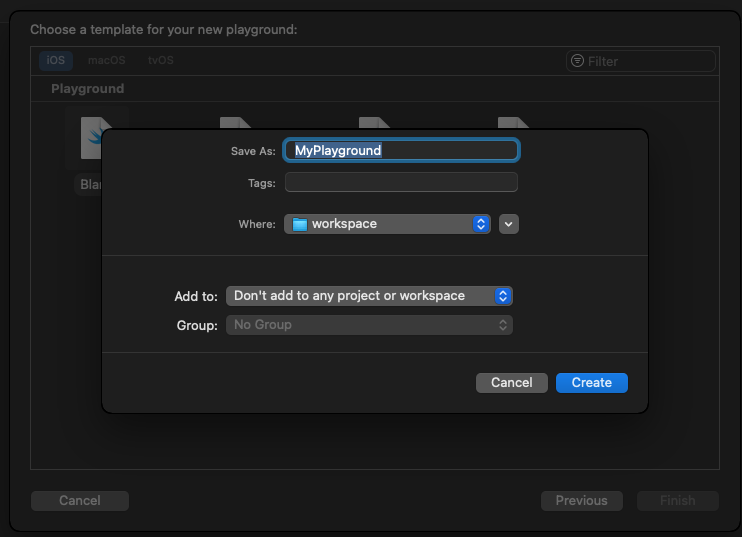Click the filter icon in the search box
This screenshot has width=742, height=537.
click(x=577, y=61)
